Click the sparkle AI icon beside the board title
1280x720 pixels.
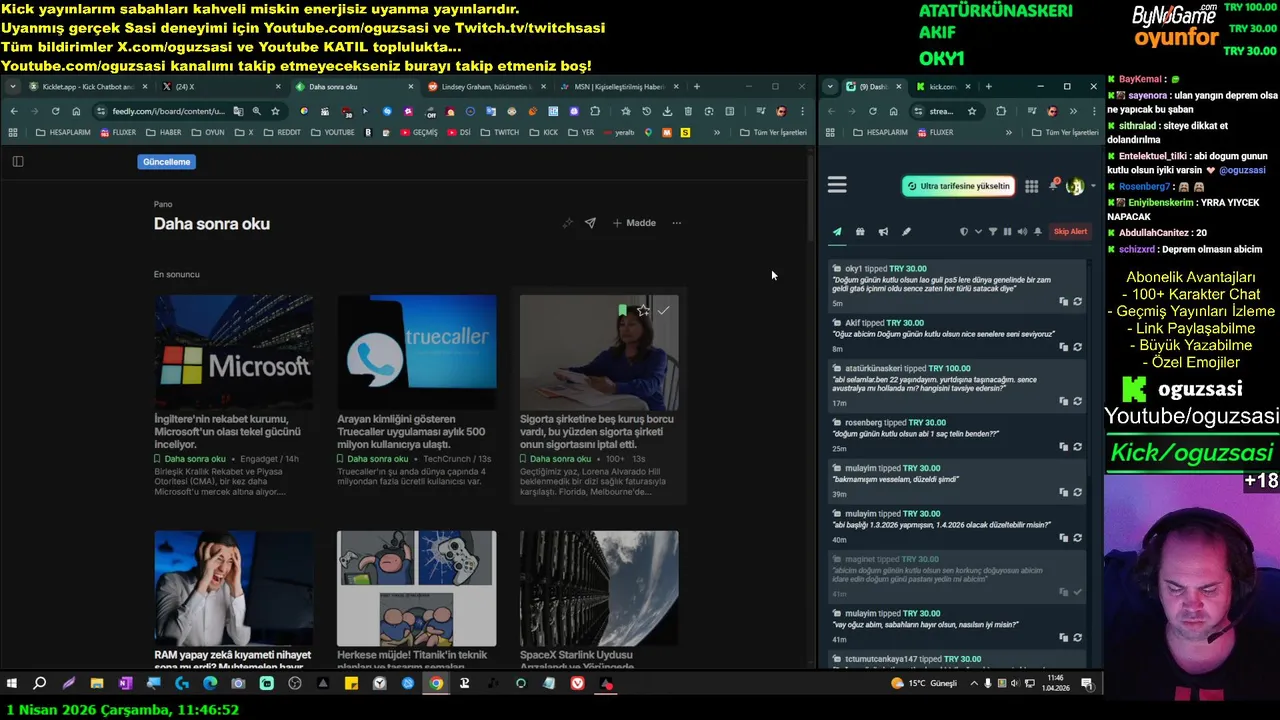(x=567, y=223)
